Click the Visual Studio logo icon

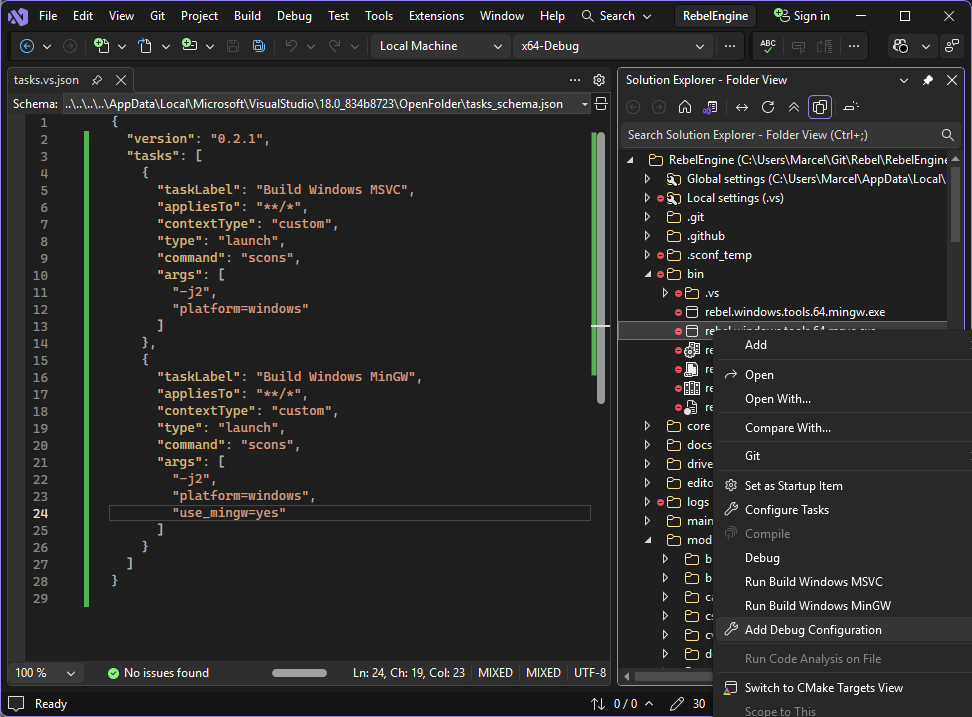17,16
